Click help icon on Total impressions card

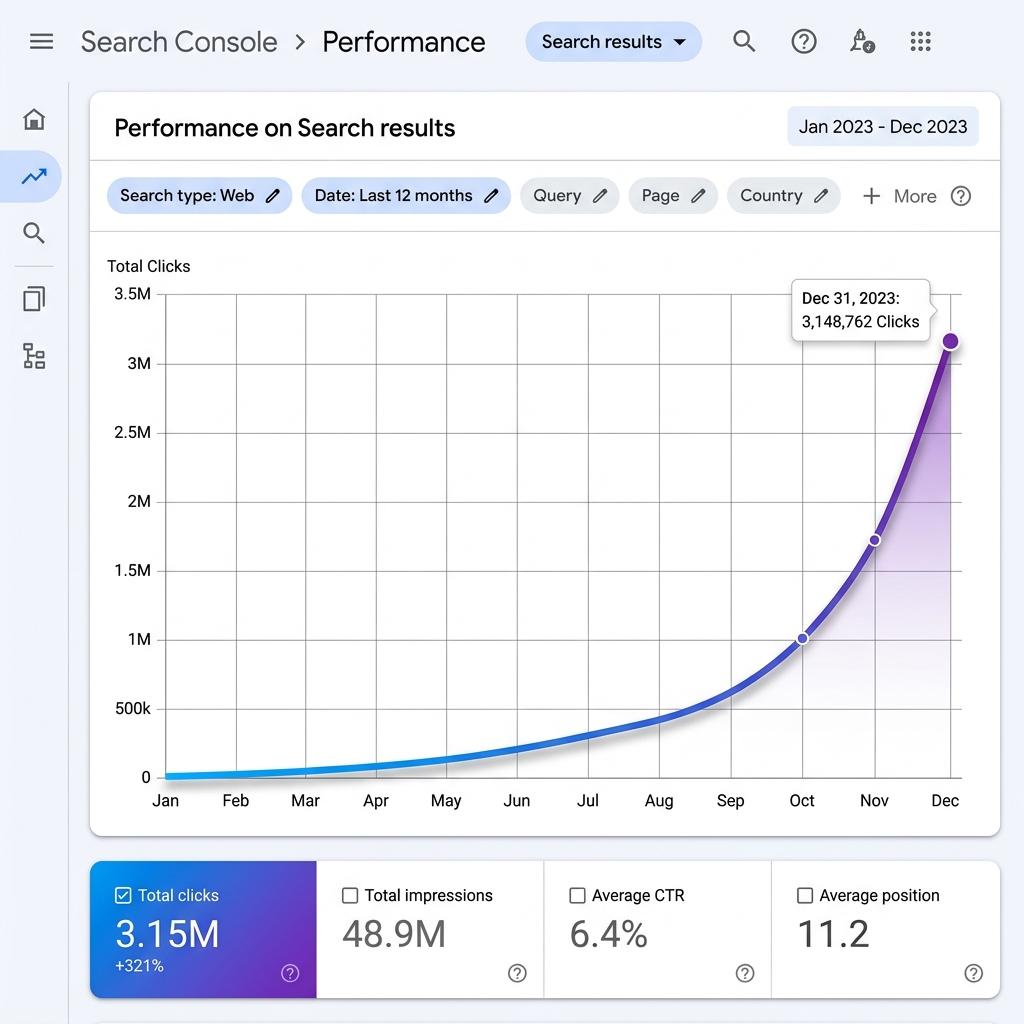517,973
